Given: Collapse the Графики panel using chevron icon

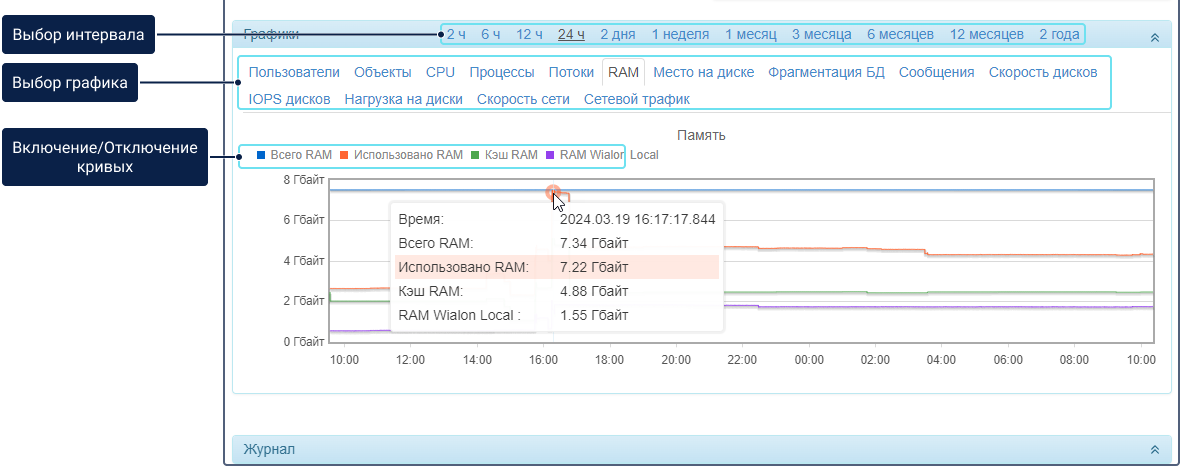Looking at the screenshot, I should click(1155, 36).
